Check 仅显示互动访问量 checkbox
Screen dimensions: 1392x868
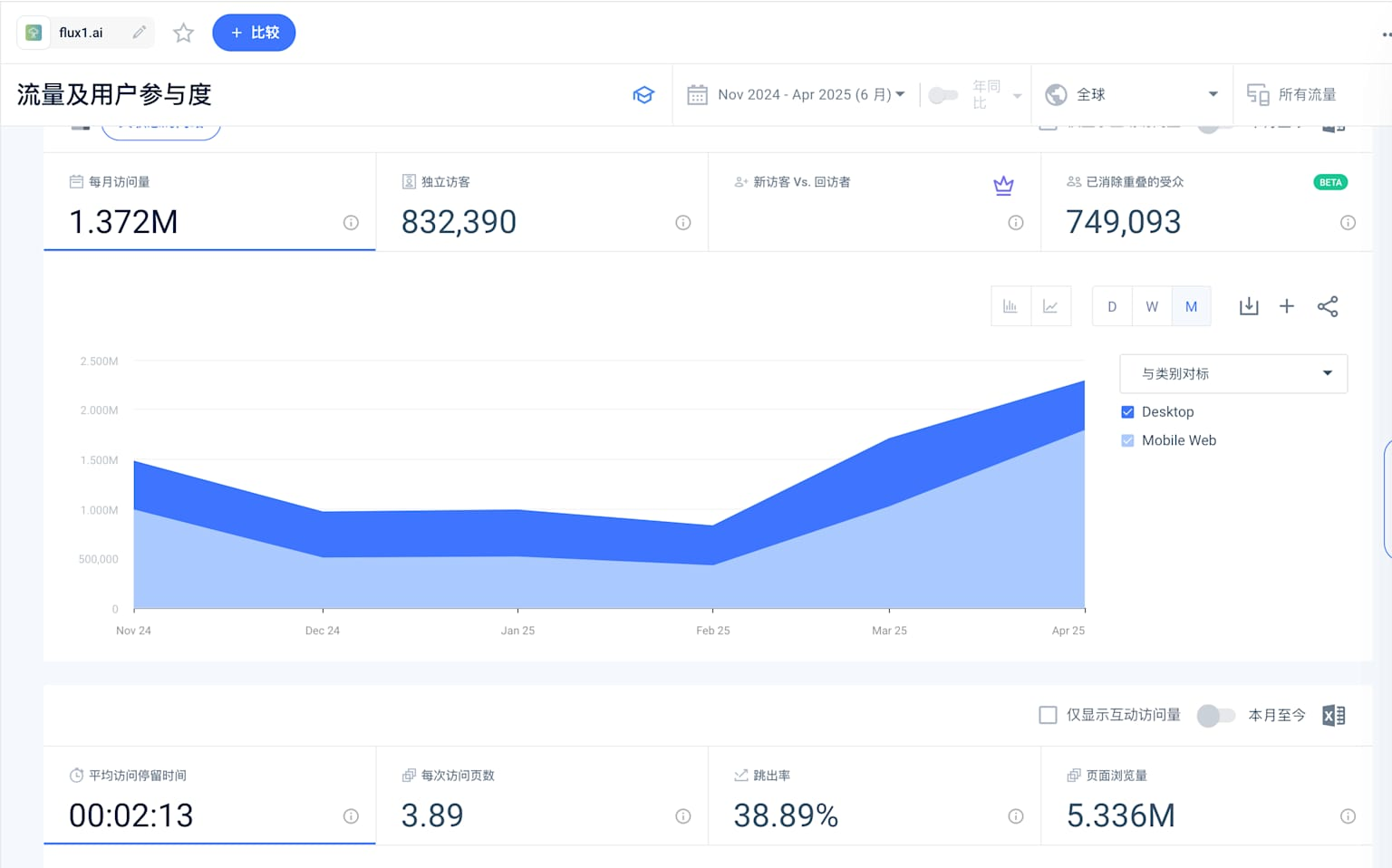point(1048,715)
